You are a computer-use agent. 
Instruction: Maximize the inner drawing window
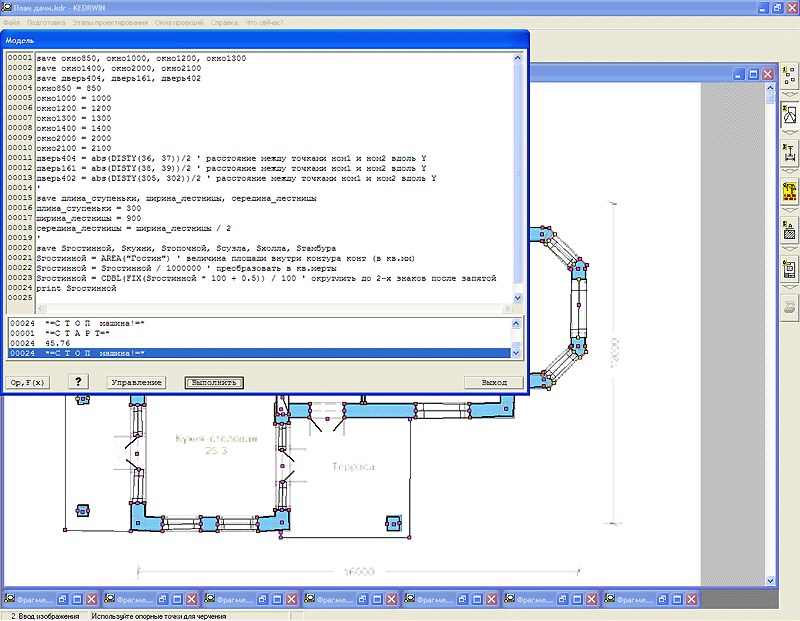pos(753,74)
